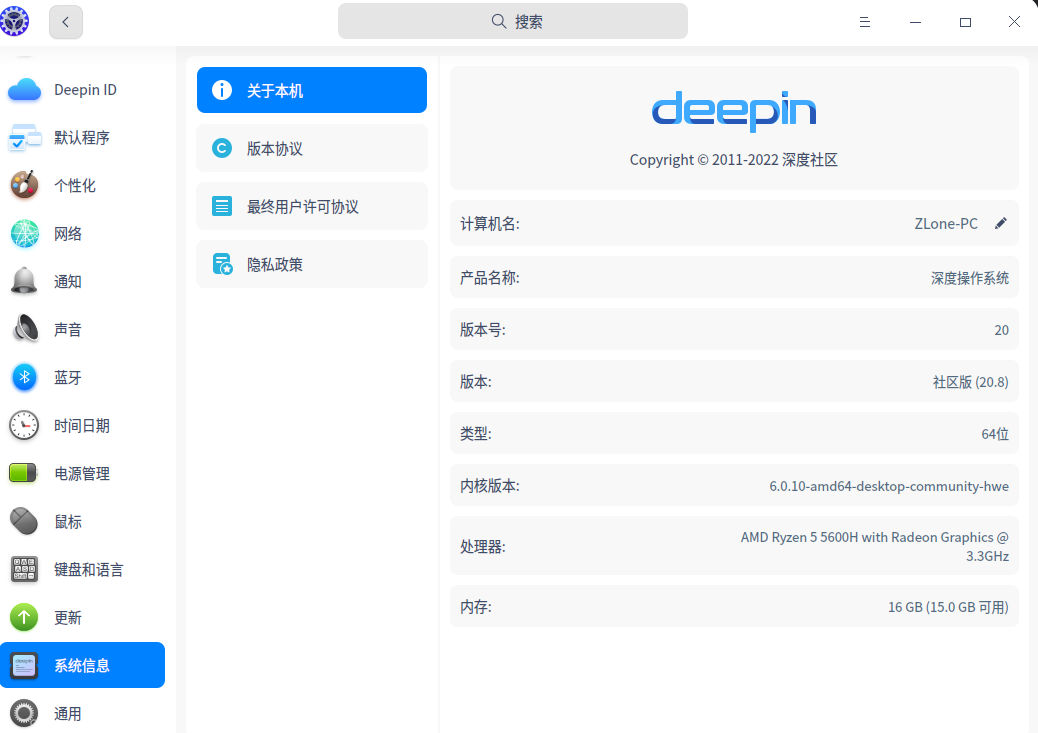Minimize the control center window
This screenshot has width=1038, height=733.
pos(915,22)
